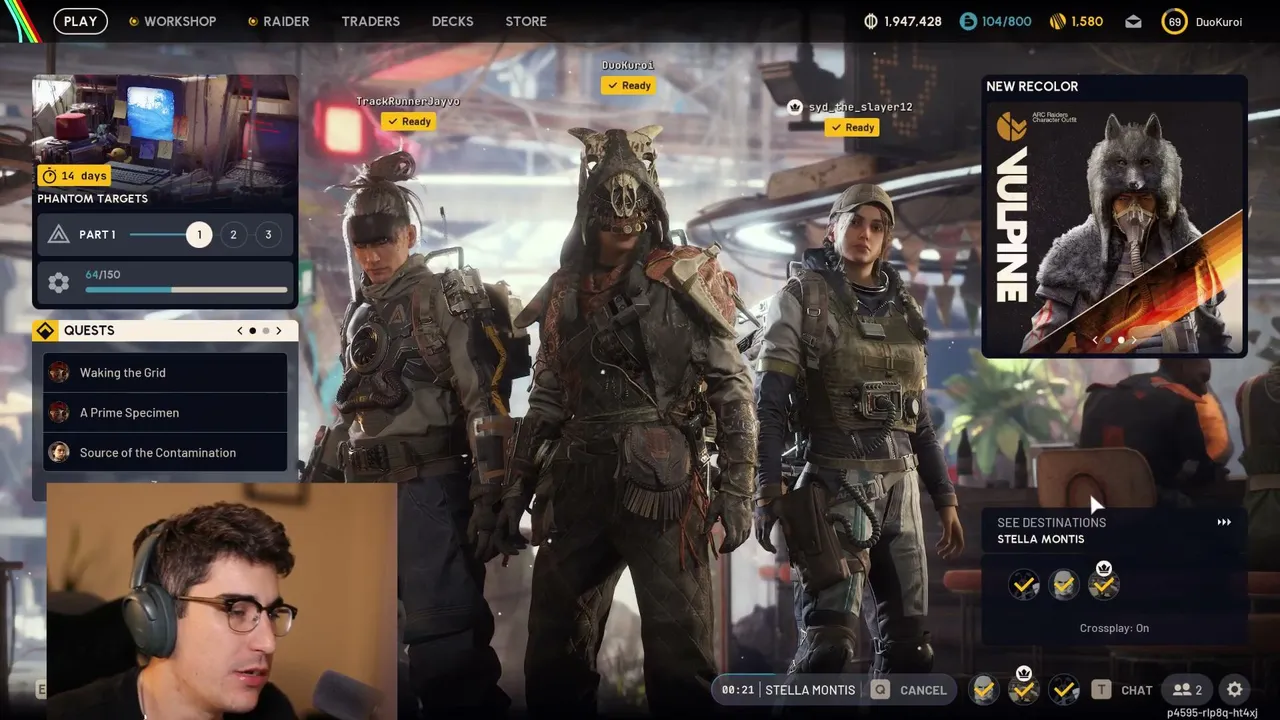Toggle DuoKuroi's Ready status
The image size is (1280, 720).
(x=628, y=85)
